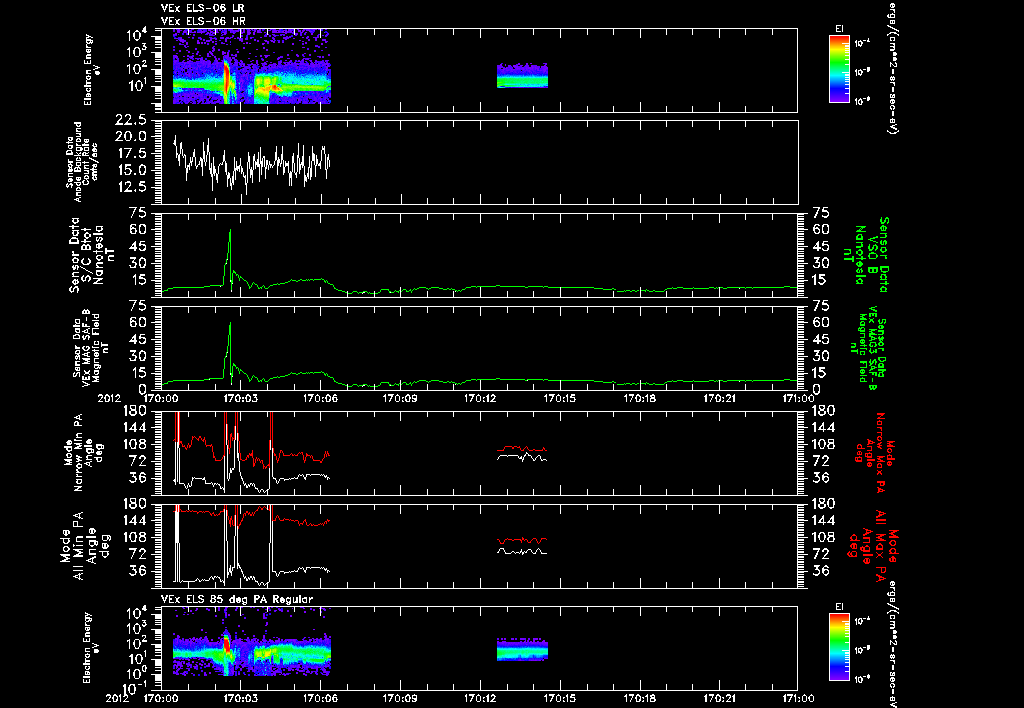Click "170:21" on time axis under 85 deg PA spectrogram

pos(719,698)
